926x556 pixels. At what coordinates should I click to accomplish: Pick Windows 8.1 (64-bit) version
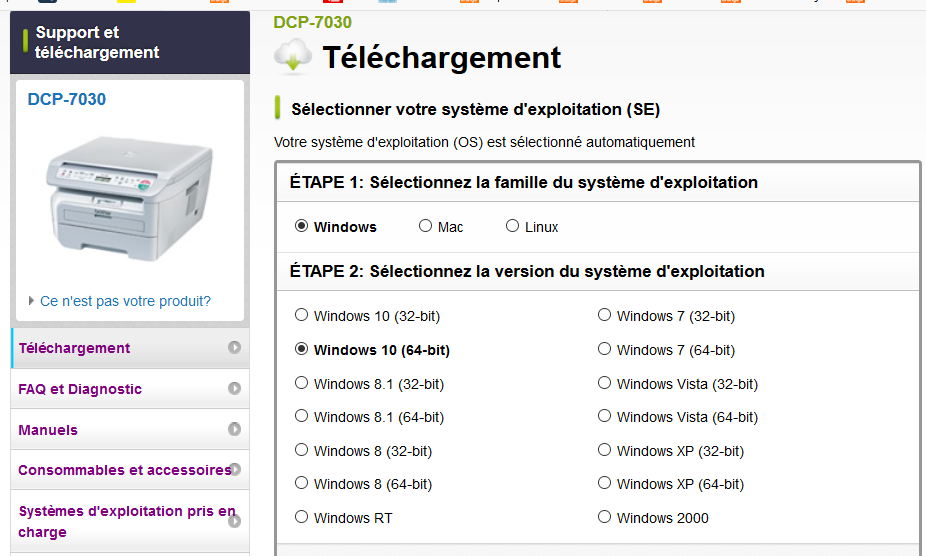pyautogui.click(x=302, y=417)
